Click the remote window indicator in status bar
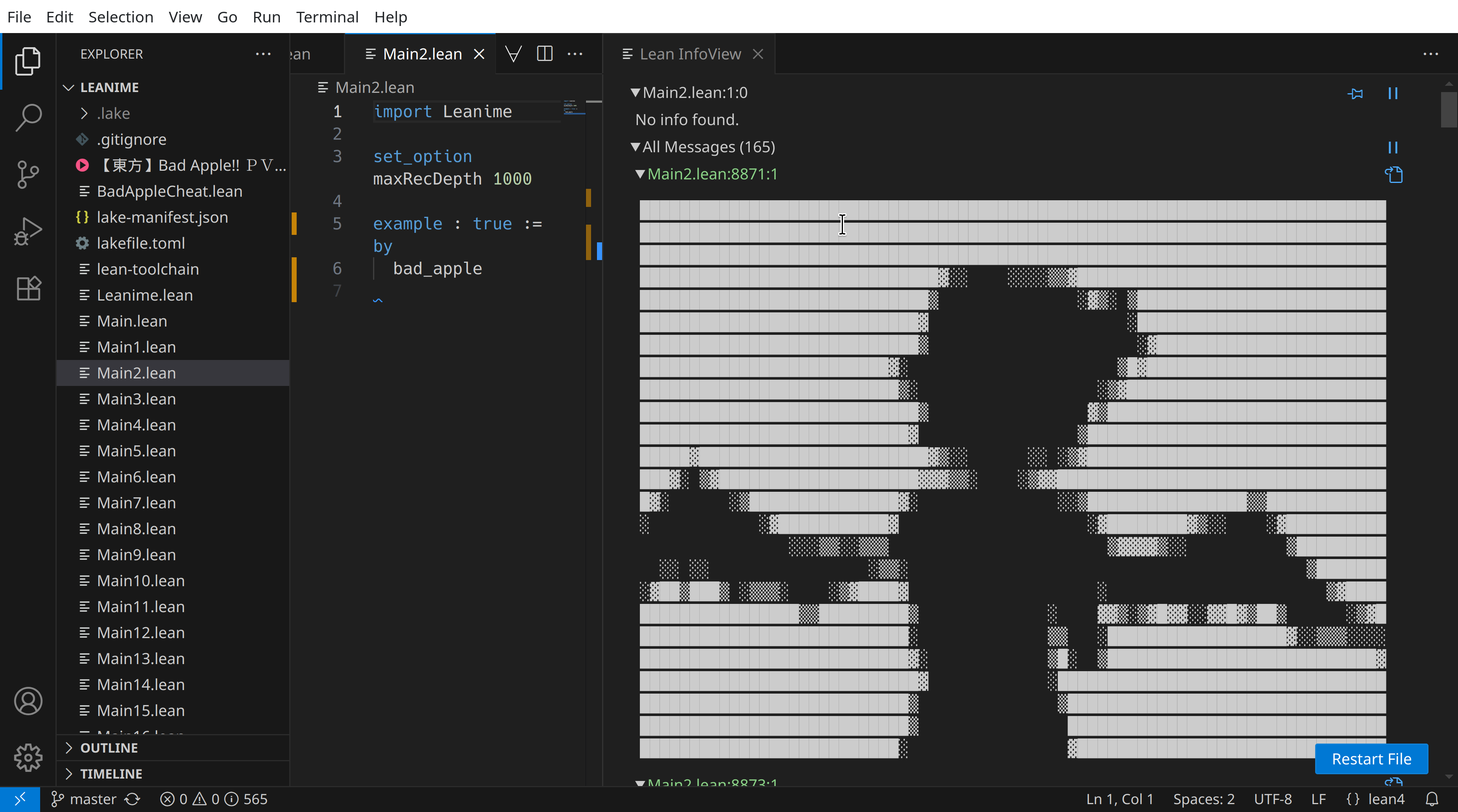The width and height of the screenshot is (1458, 812). click(x=20, y=799)
